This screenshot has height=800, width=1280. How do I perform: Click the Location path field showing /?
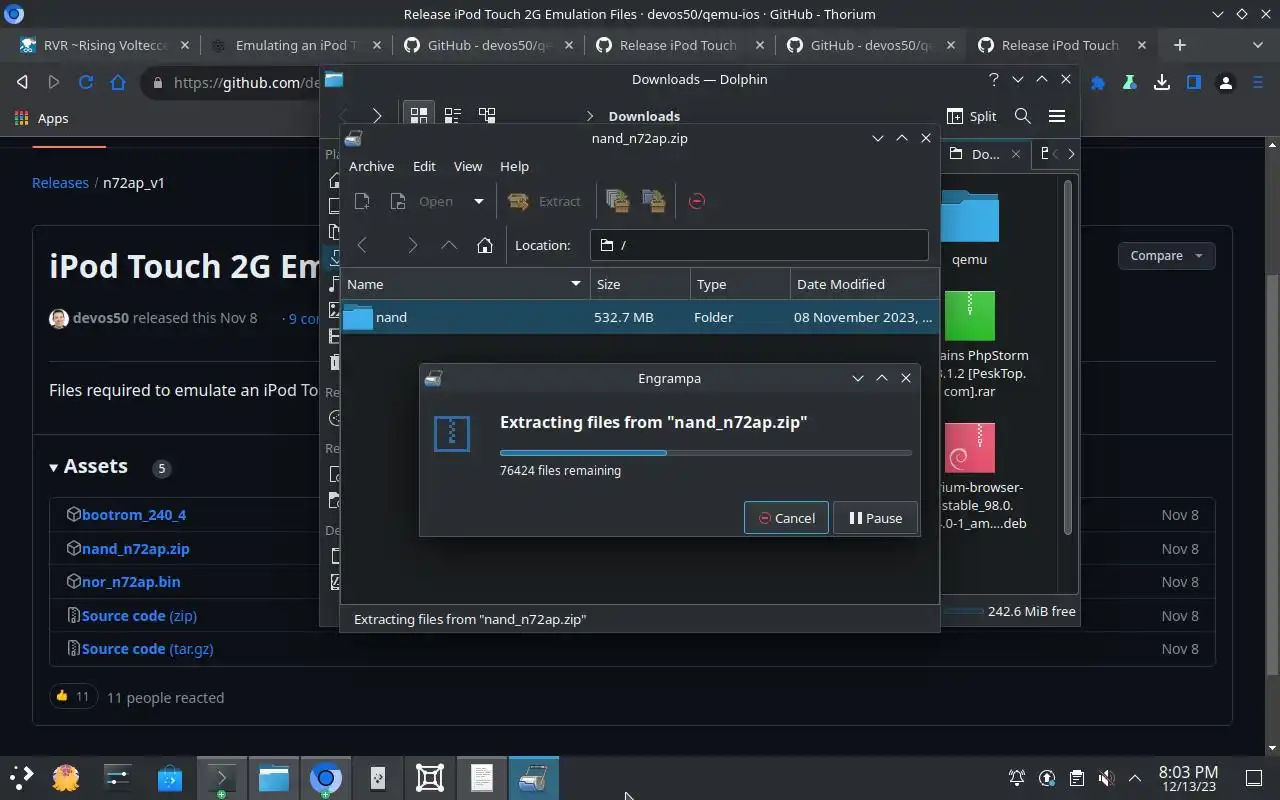point(760,245)
